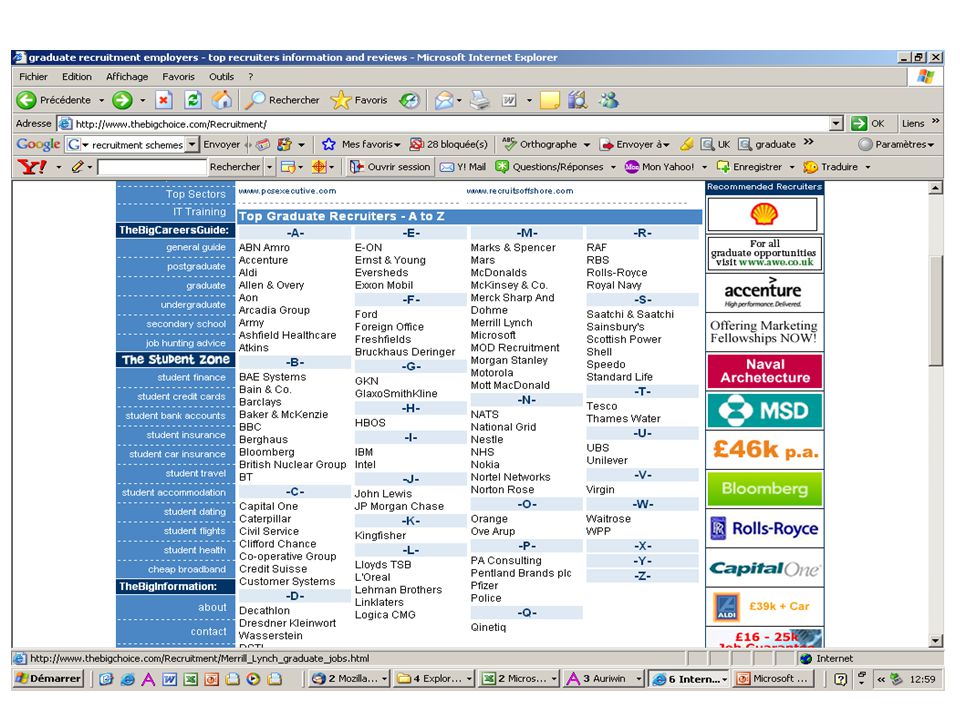Switch to 2 Mozilla taskbar group
This screenshot has height=720, width=960.
click(x=350, y=678)
